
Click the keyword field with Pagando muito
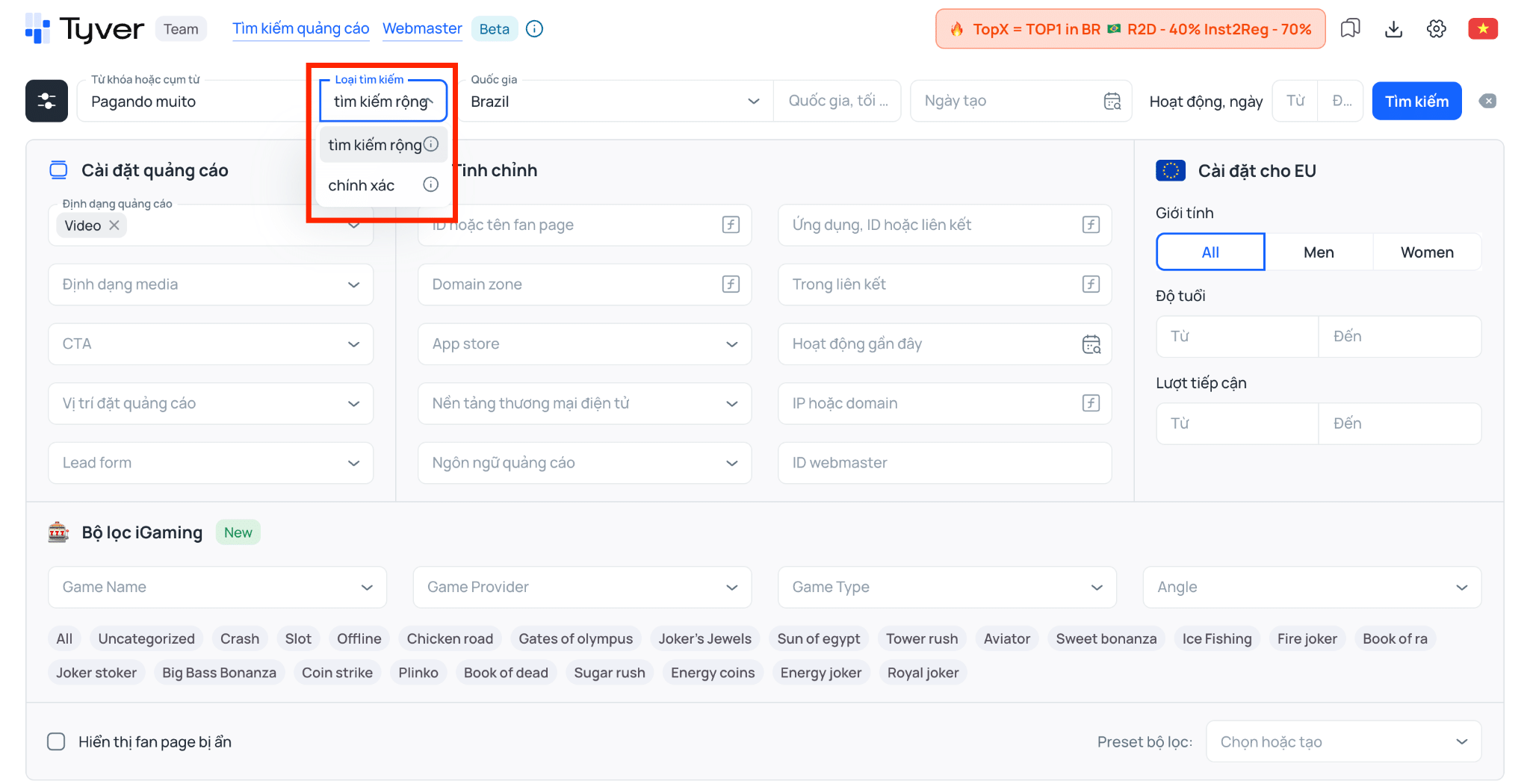tap(198, 101)
